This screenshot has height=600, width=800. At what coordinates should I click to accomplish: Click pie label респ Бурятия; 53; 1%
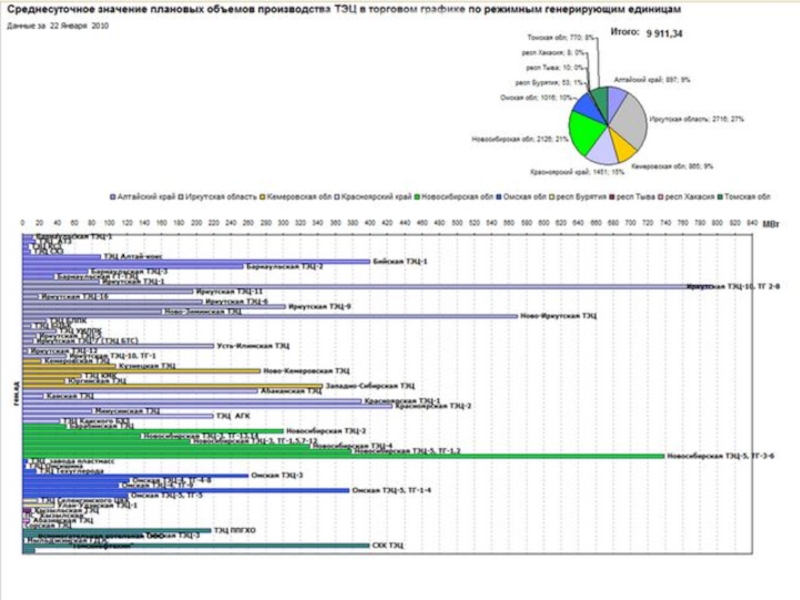pos(549,83)
